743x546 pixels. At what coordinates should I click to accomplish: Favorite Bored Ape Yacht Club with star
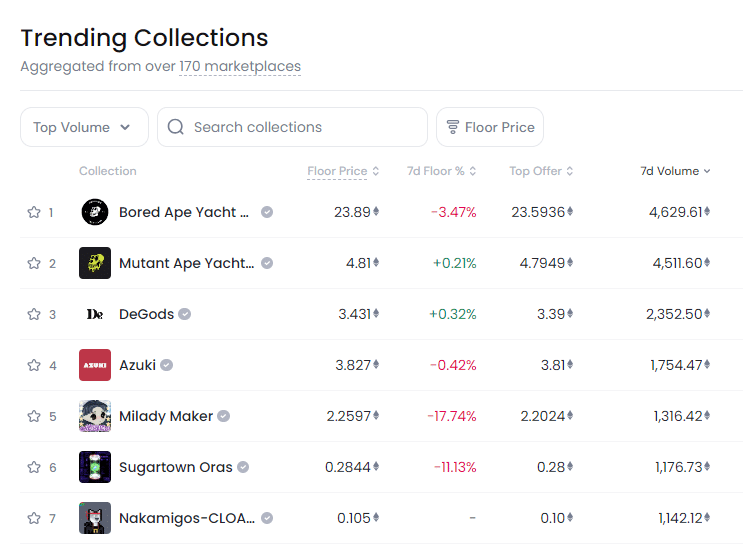[x=34, y=212]
